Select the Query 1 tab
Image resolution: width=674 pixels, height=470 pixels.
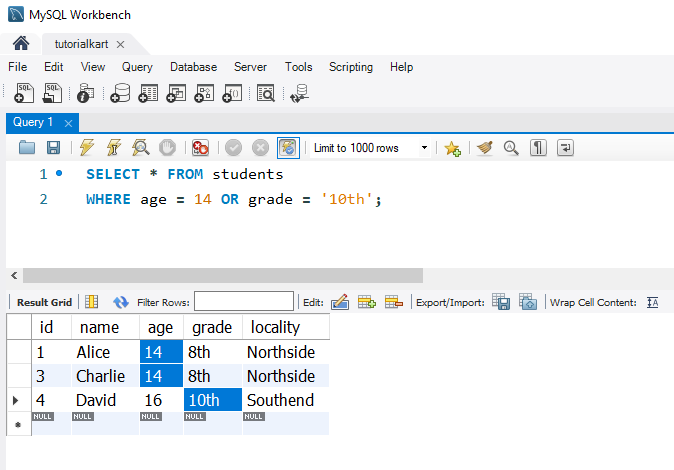(33, 122)
